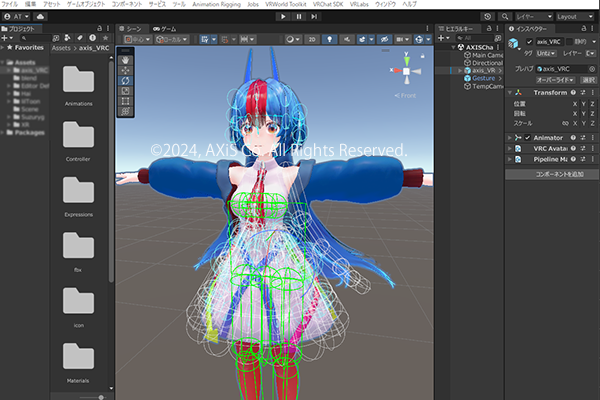Image resolution: width=600 pixels, height=400 pixels.
Task: Select the Move tool in scene toolbar
Action: (125, 70)
